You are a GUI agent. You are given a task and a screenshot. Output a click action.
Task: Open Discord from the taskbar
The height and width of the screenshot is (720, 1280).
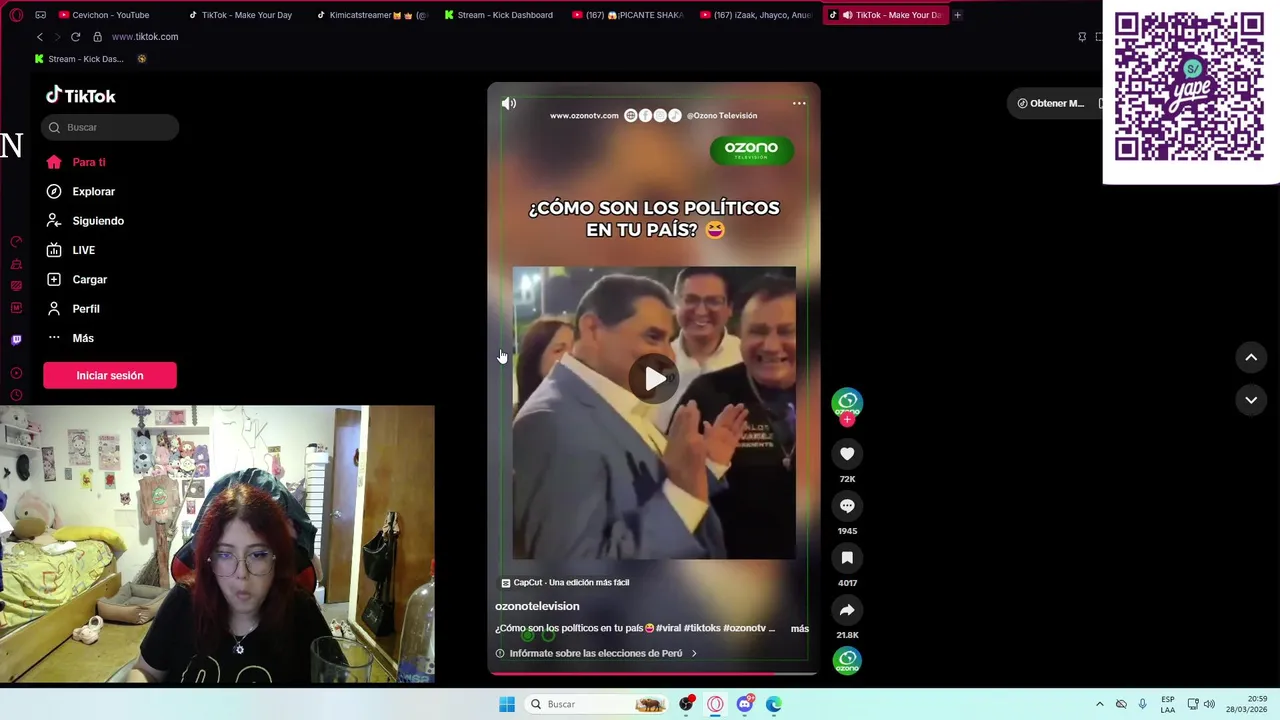coord(744,704)
